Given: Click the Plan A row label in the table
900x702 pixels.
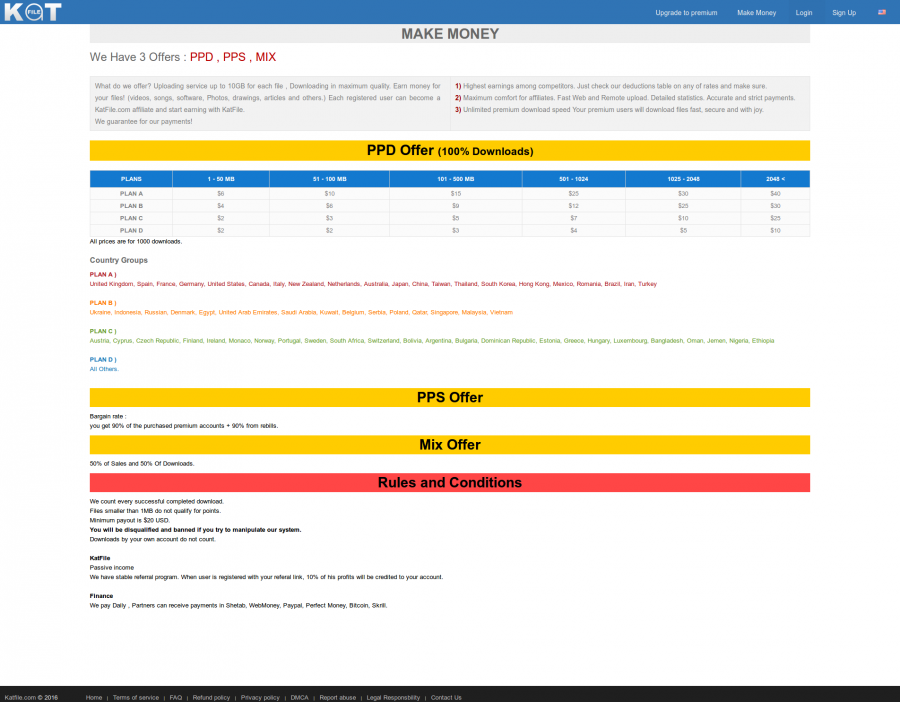Looking at the screenshot, I should point(131,193).
